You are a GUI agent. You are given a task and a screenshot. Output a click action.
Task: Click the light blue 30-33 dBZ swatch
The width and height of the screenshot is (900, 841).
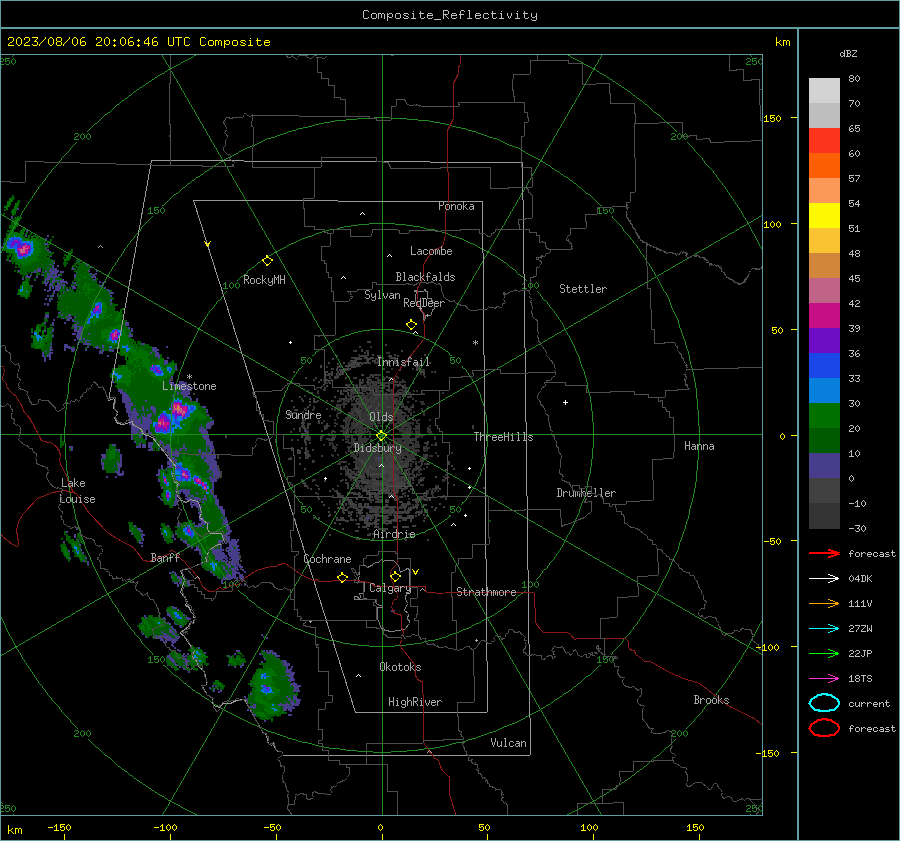pos(824,390)
